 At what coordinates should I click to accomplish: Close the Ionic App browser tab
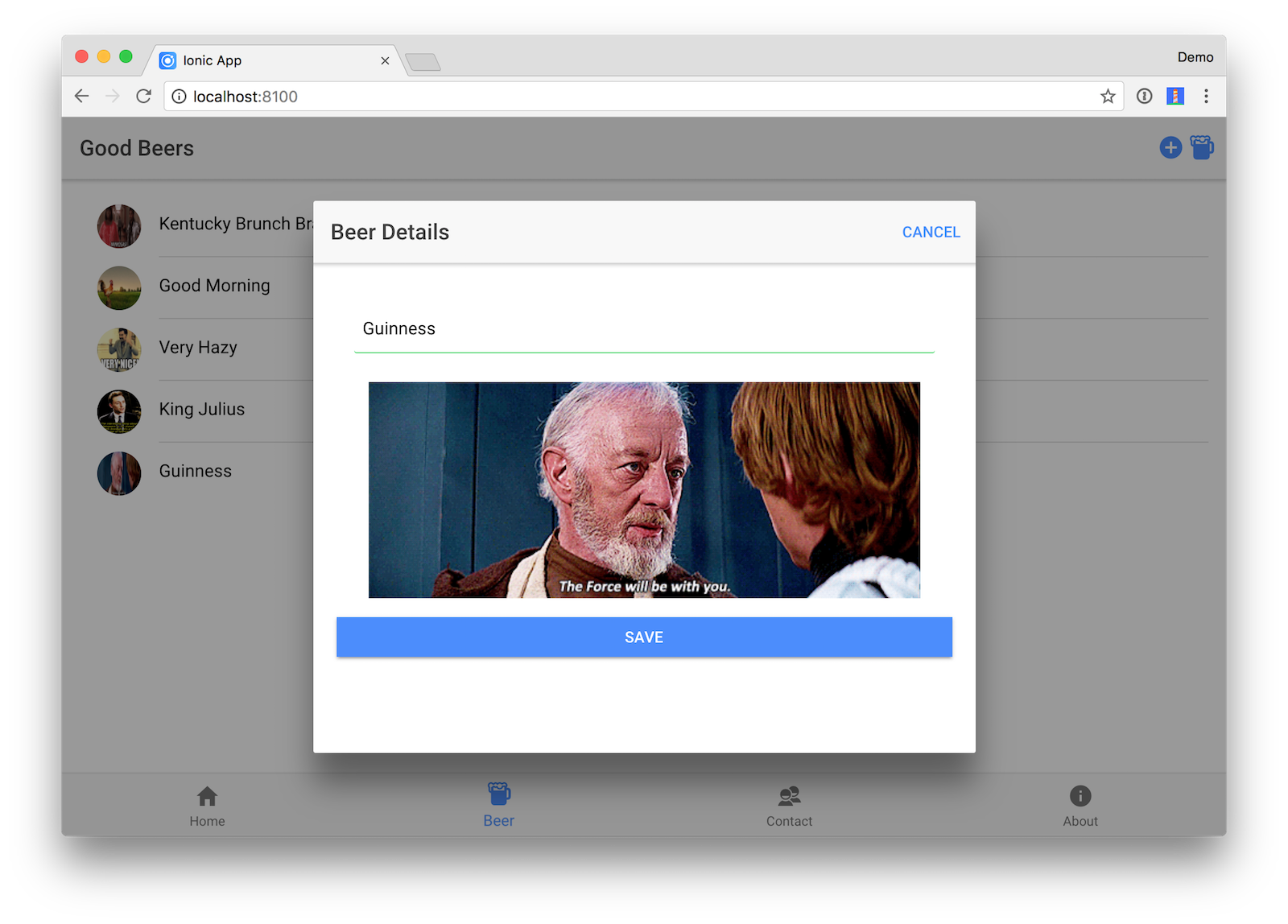tap(385, 60)
